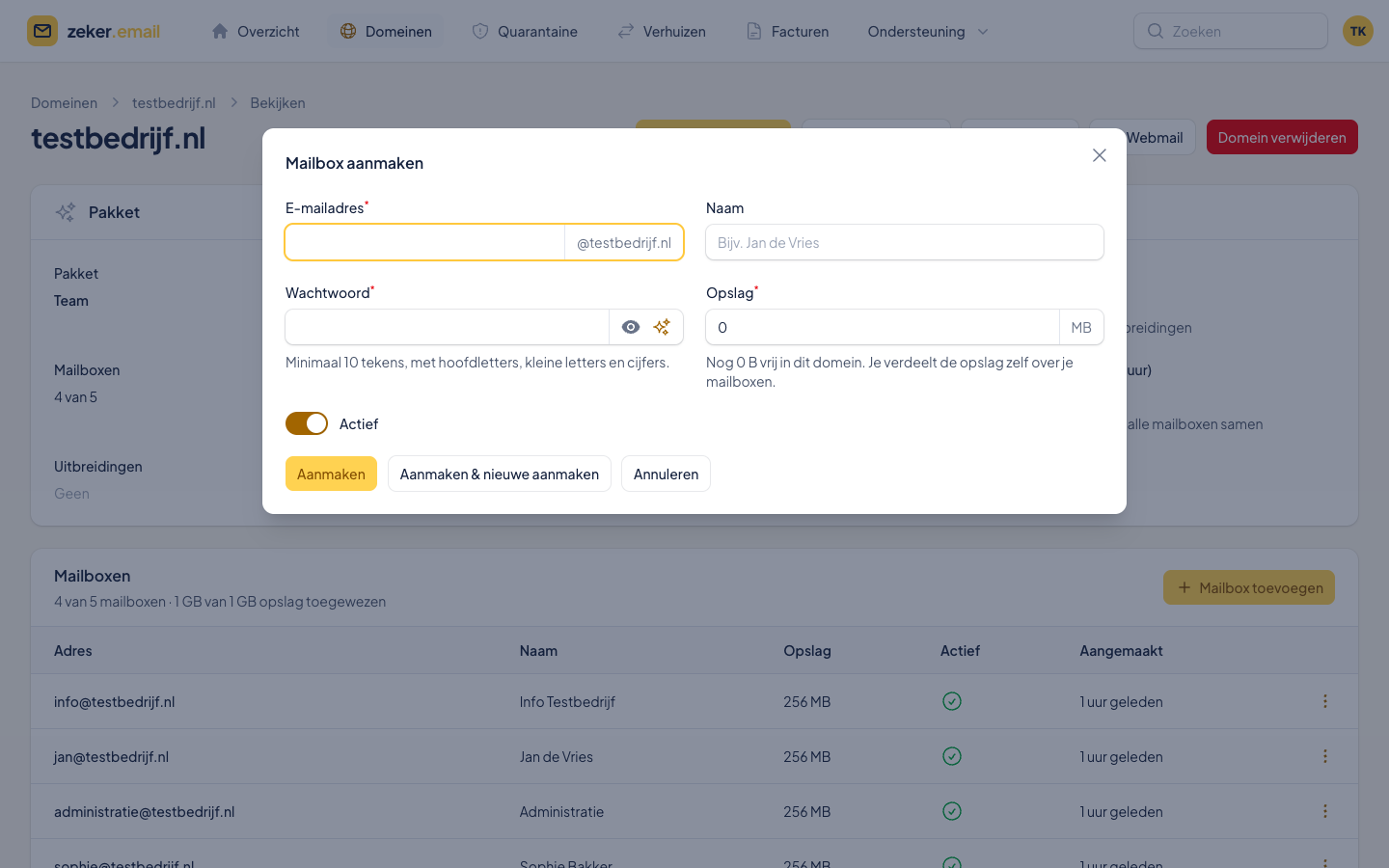The width and height of the screenshot is (1389, 868).
Task: Click the Opslag MB input field
Action: click(883, 327)
